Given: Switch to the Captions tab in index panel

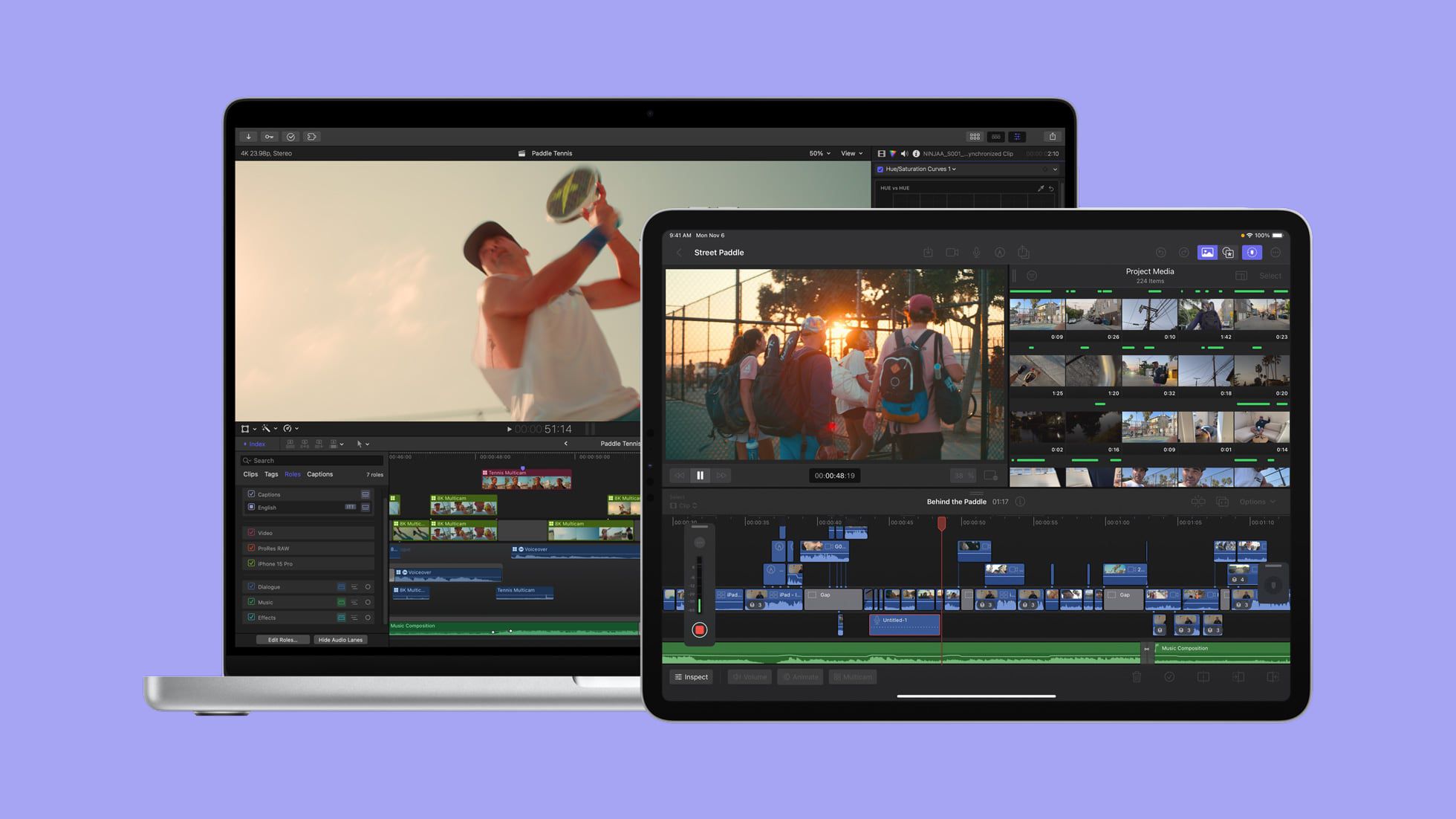Looking at the screenshot, I should (320, 474).
